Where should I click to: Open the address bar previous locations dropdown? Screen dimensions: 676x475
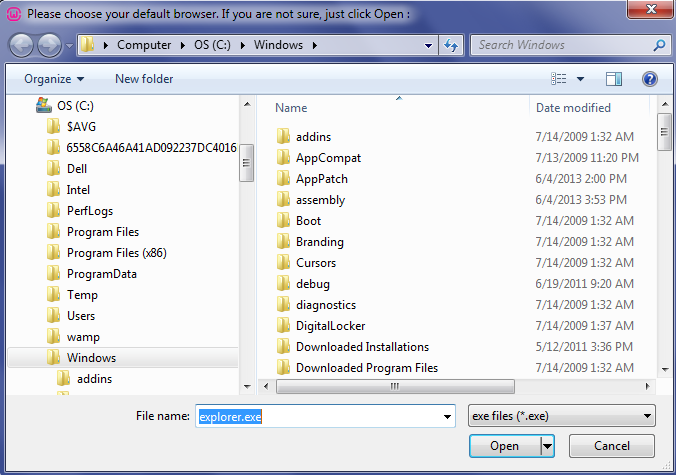point(428,45)
